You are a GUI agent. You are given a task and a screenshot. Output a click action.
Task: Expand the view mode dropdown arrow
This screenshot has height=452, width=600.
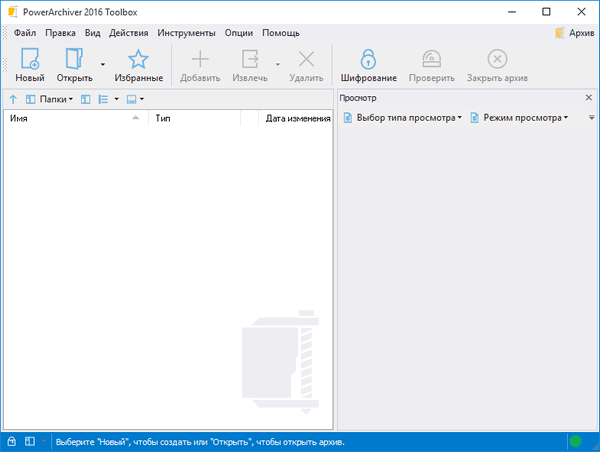pos(116,100)
